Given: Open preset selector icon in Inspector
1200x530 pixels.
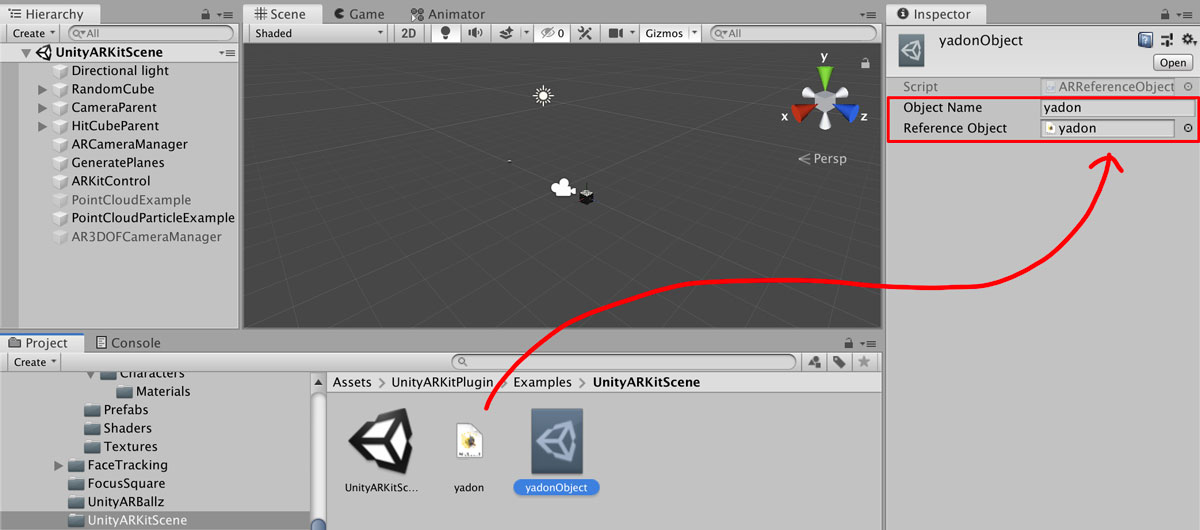Looking at the screenshot, I should tap(1167, 40).
